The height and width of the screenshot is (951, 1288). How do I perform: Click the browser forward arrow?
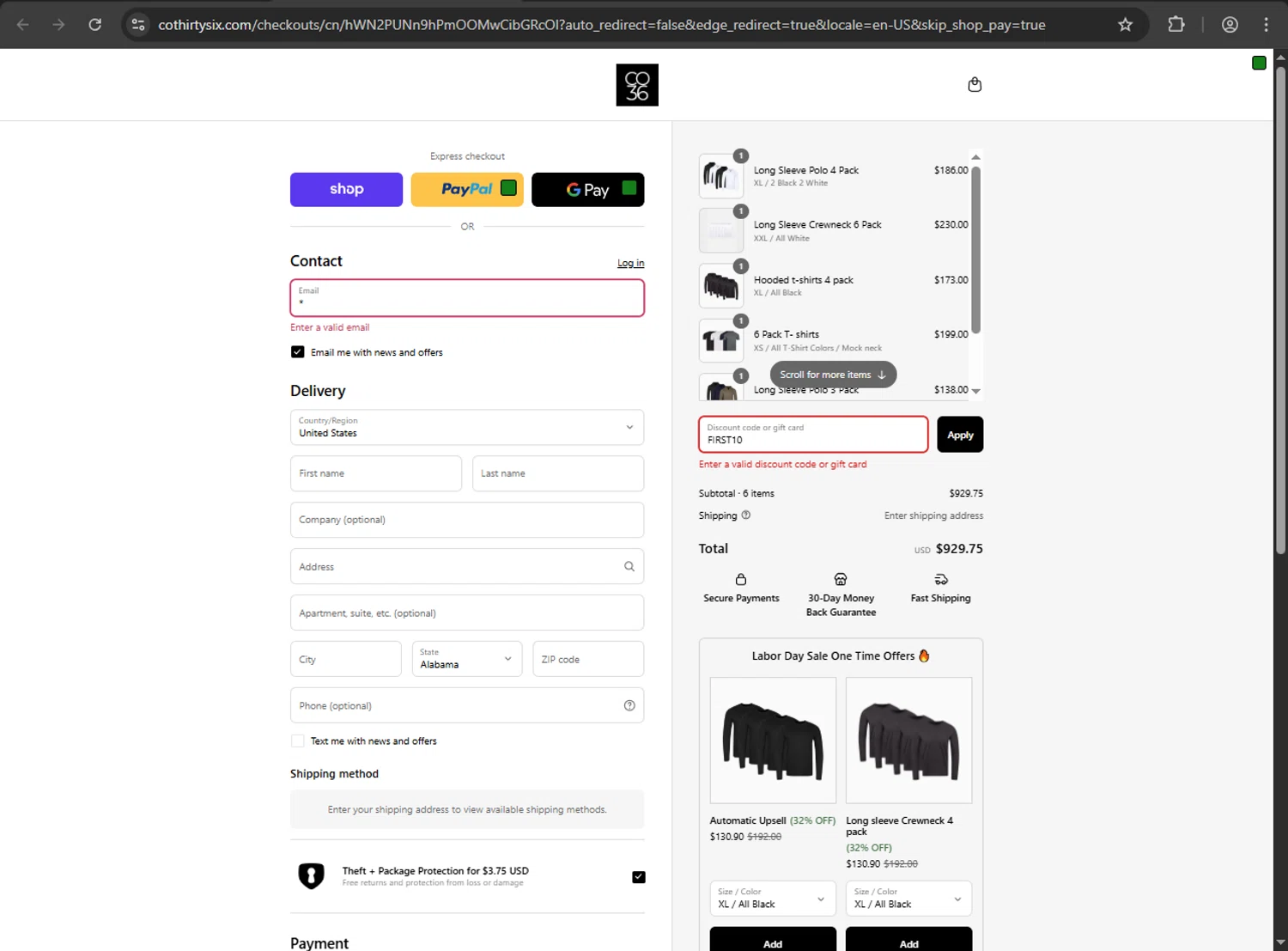click(x=58, y=25)
